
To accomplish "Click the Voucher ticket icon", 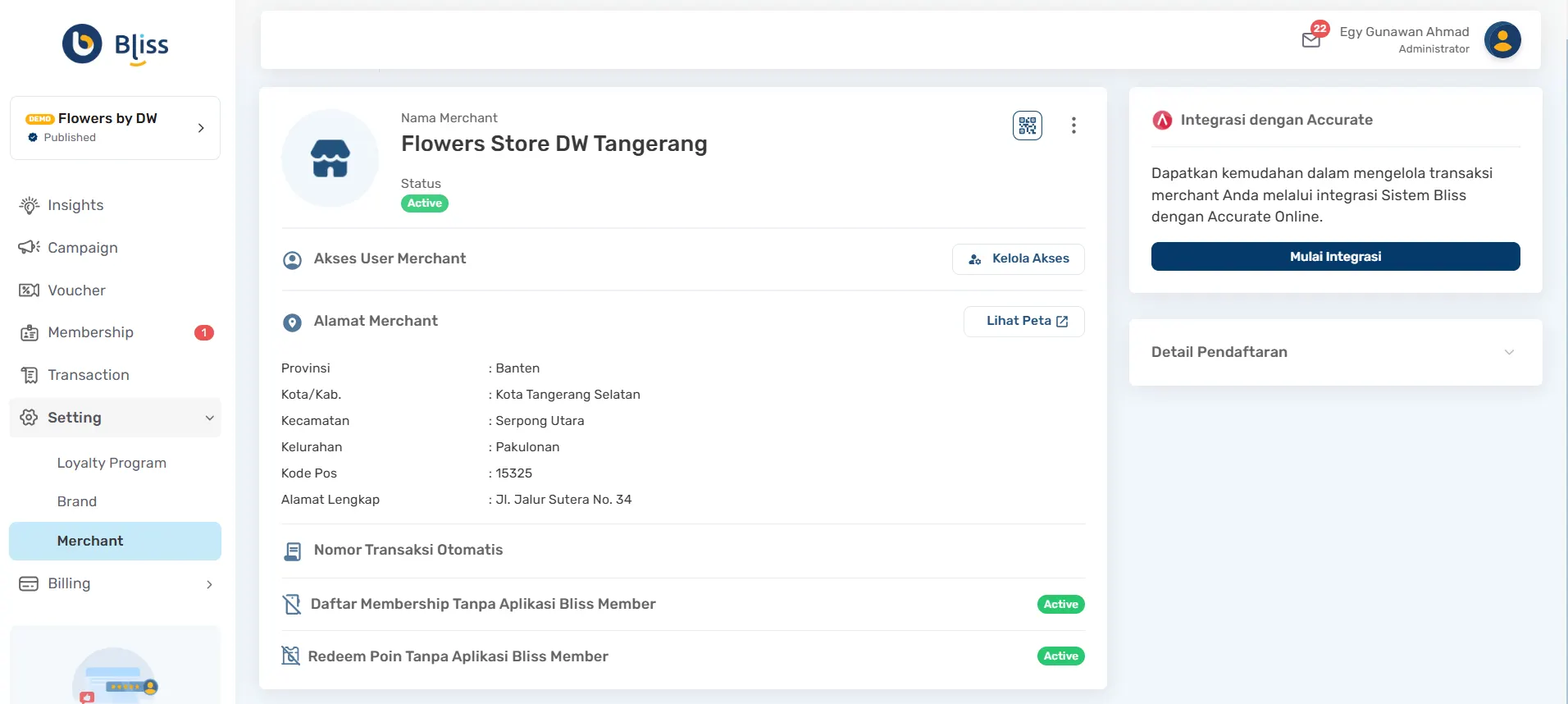I will (30, 290).
